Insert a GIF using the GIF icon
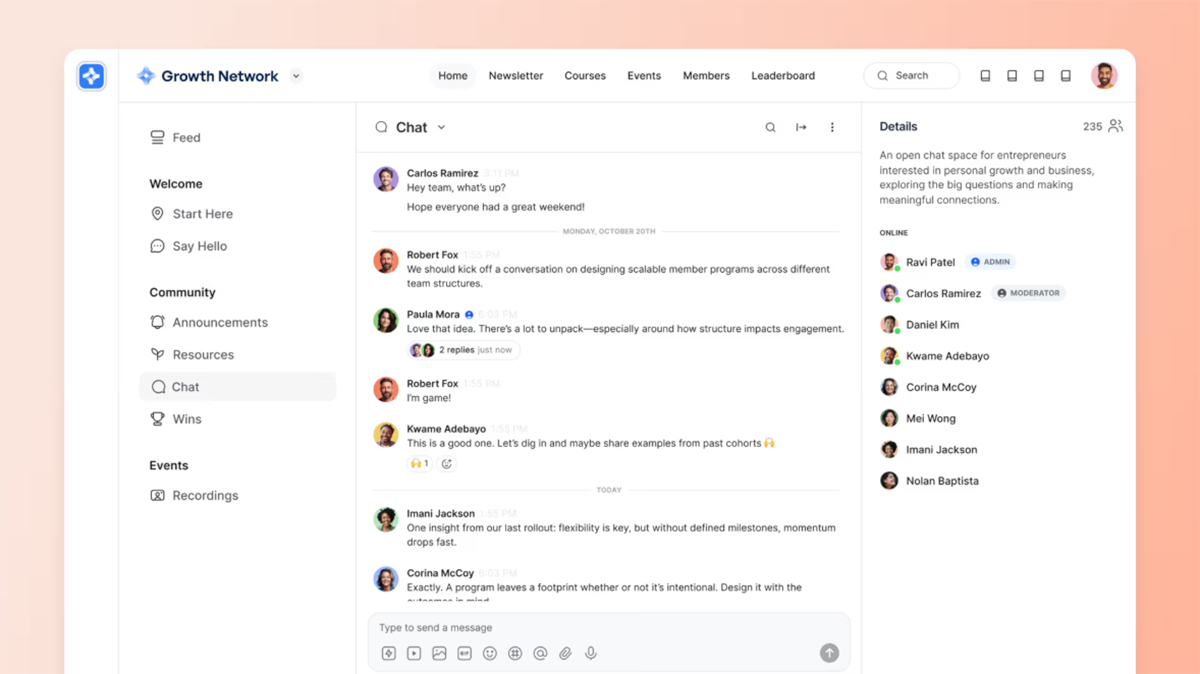The height and width of the screenshot is (674, 1200). pos(464,653)
